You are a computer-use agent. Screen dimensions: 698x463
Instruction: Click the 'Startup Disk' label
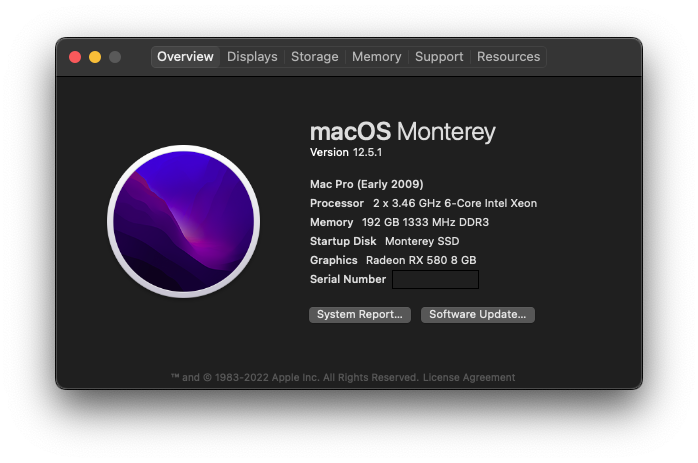343,241
